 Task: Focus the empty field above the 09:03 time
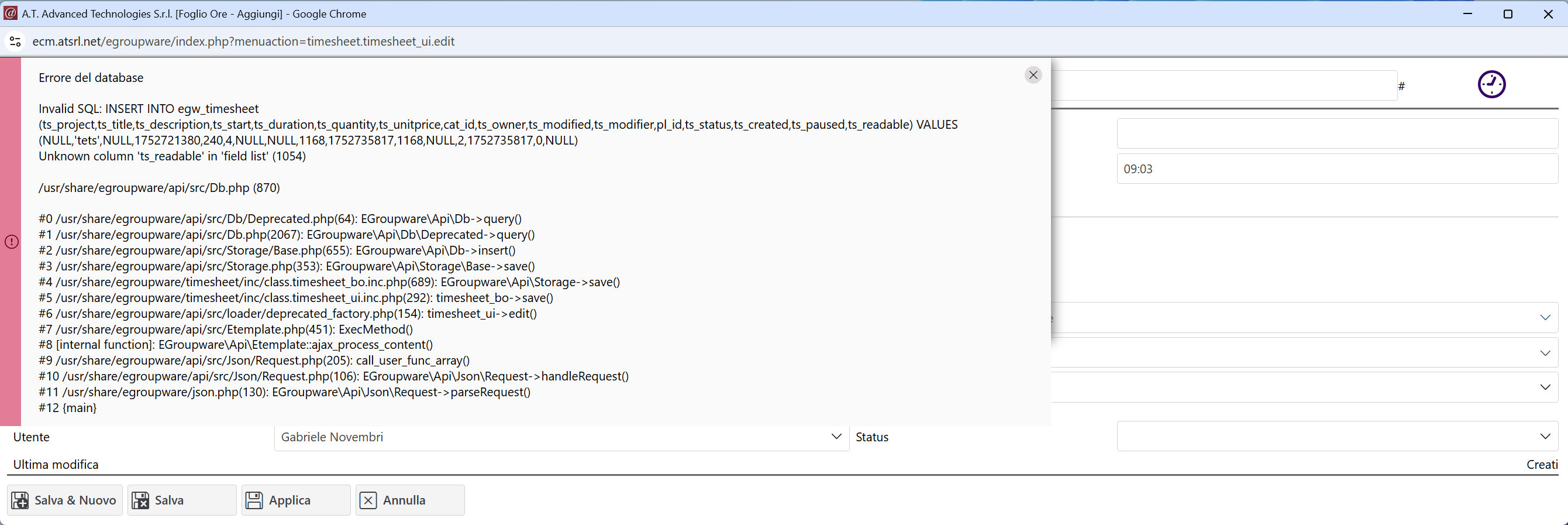click(x=1337, y=133)
